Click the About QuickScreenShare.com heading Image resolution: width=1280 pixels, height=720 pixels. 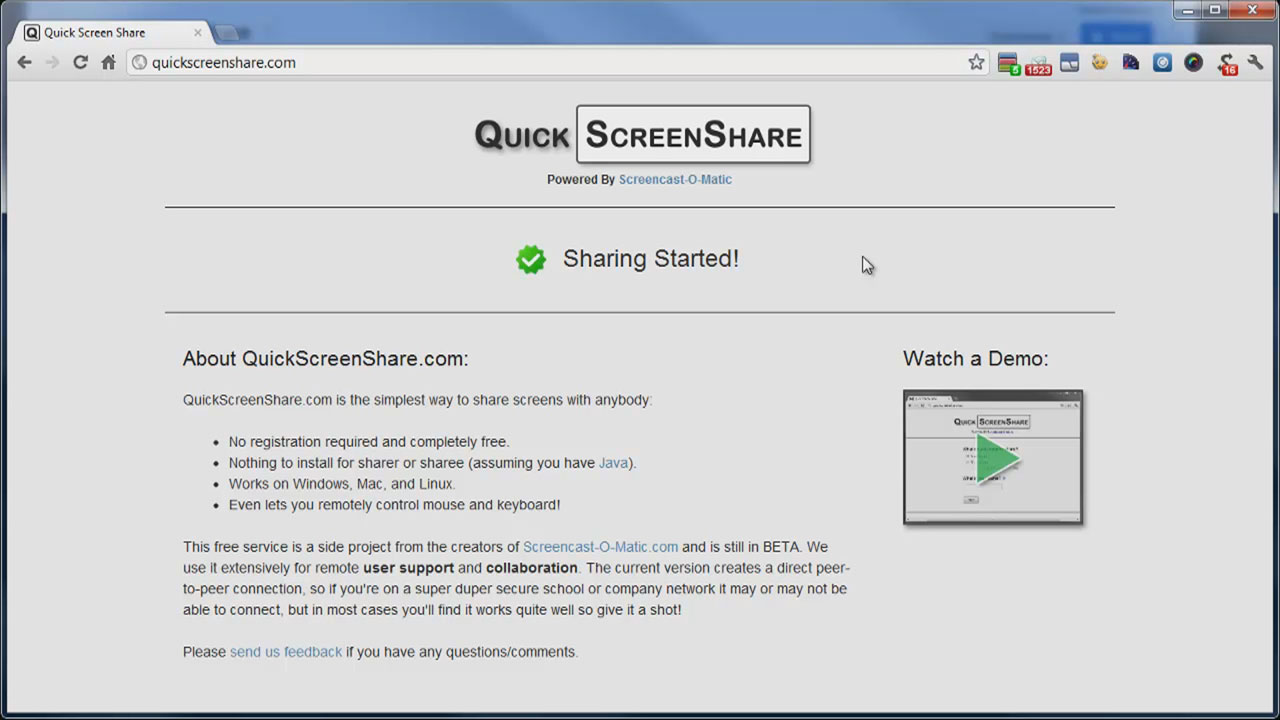325,359
